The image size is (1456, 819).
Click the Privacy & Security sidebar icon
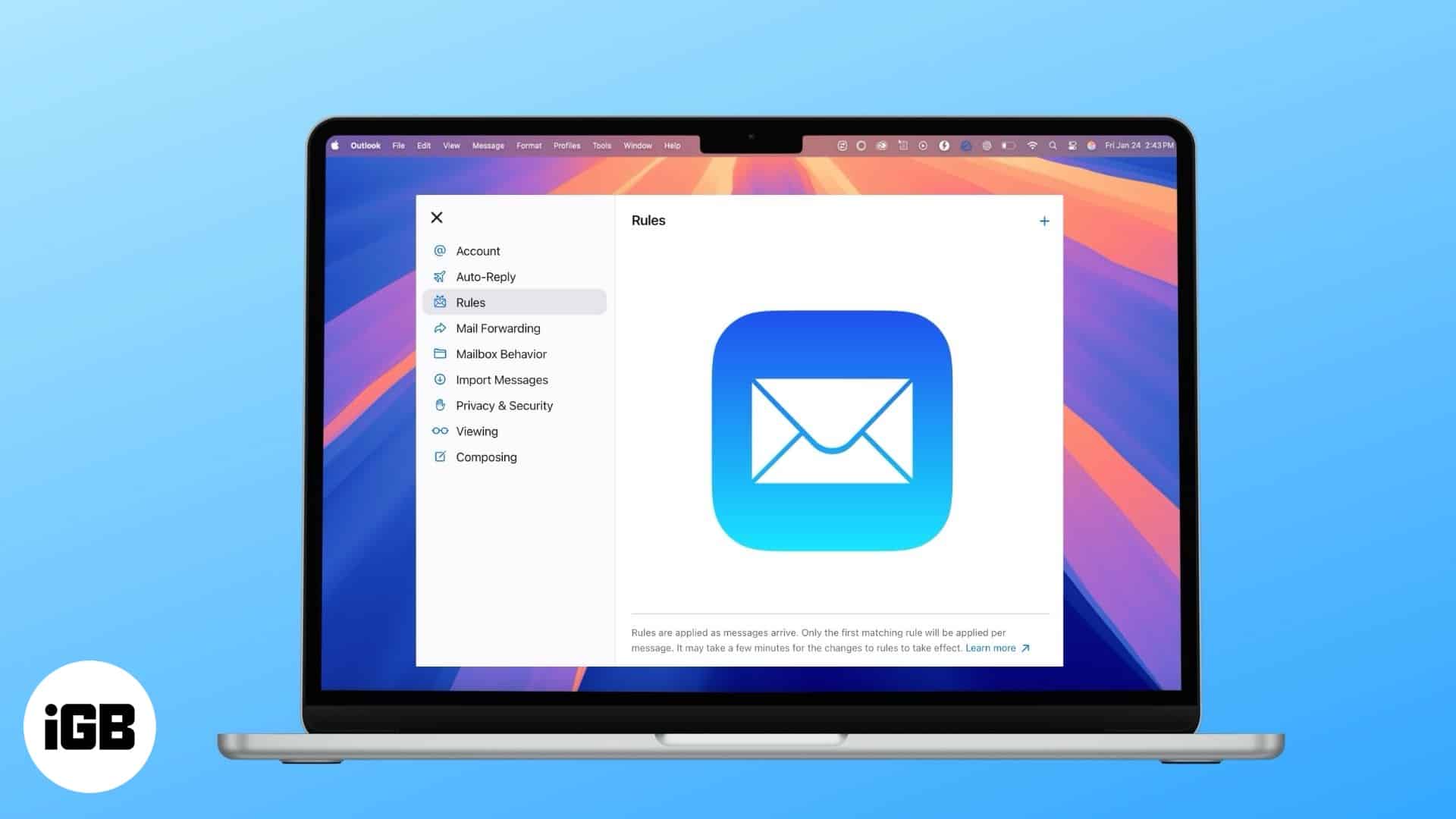point(441,405)
